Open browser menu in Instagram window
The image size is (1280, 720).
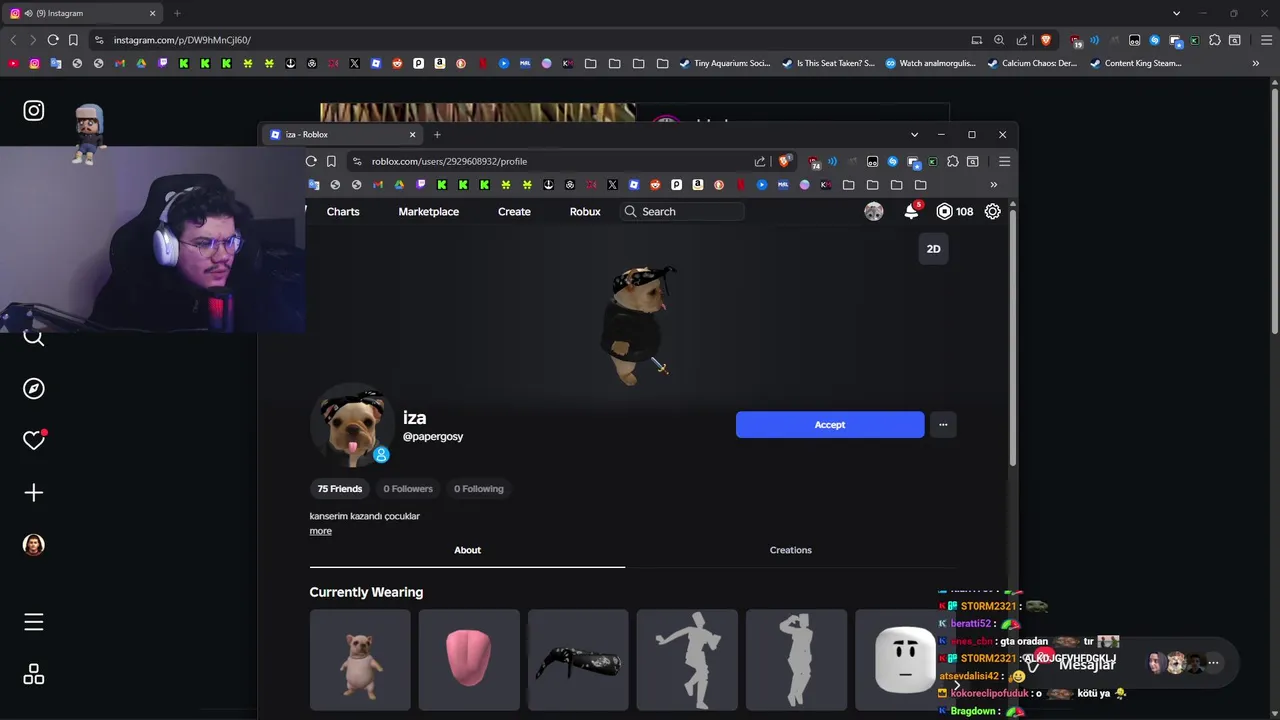(x=1266, y=40)
